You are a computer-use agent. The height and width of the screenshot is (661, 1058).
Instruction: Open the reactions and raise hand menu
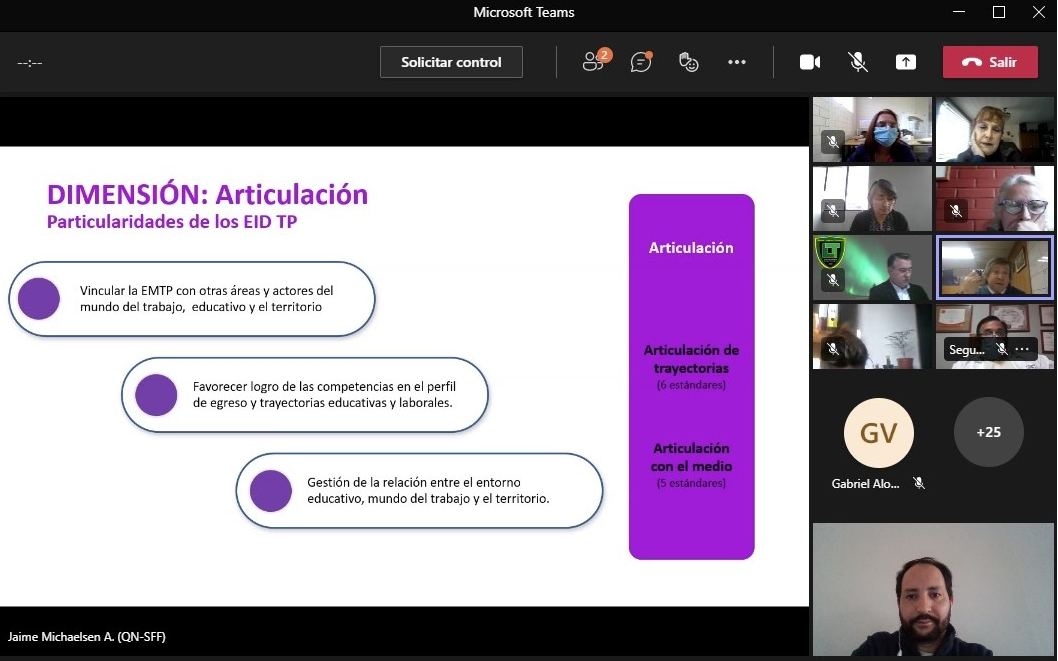coord(688,62)
